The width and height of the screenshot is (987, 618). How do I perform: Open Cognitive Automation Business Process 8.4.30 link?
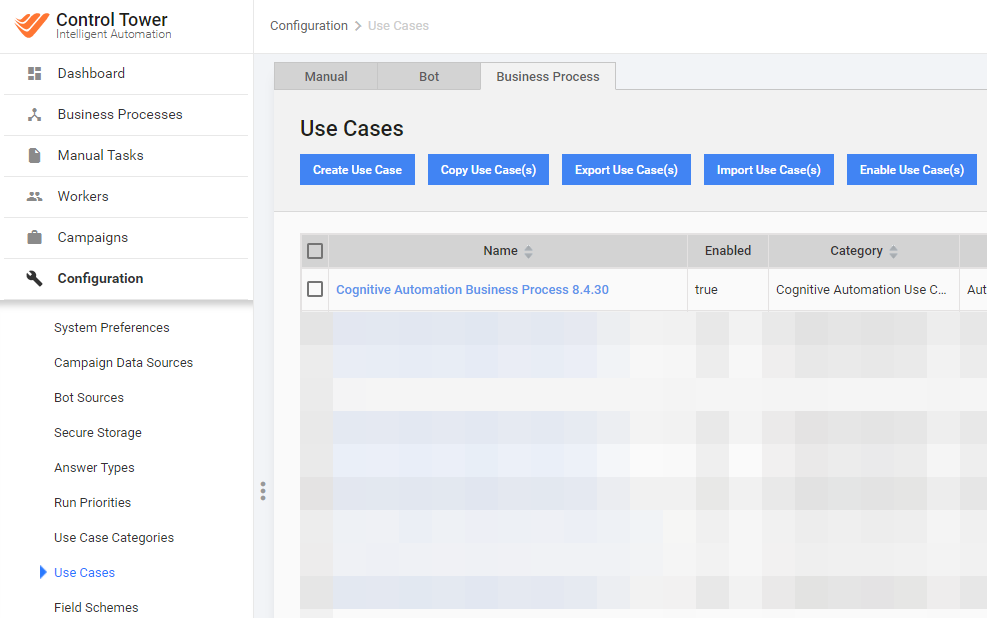point(472,289)
